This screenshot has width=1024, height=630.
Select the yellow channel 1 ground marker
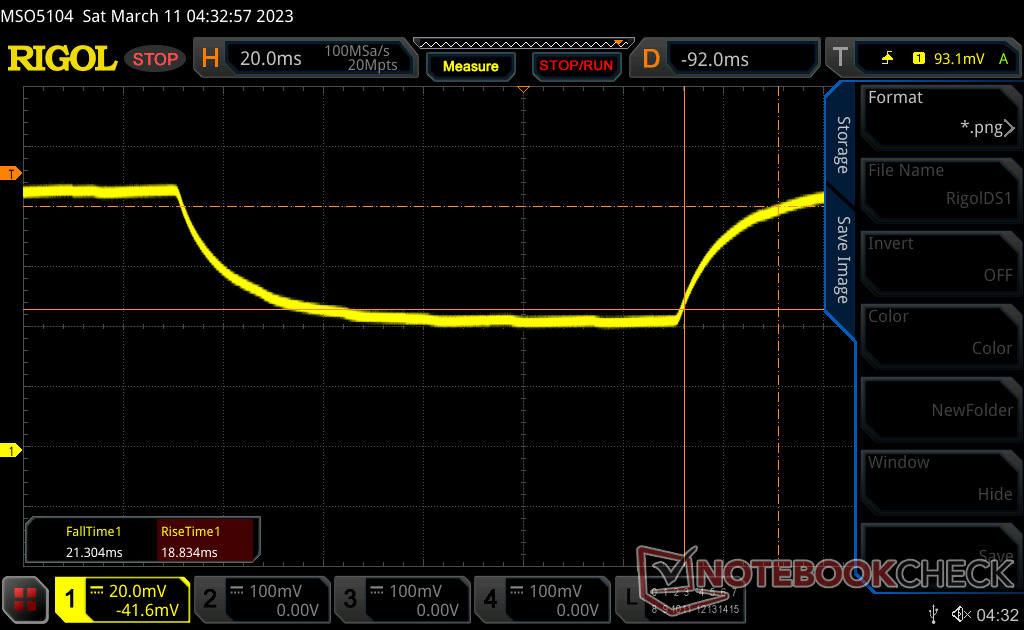11,452
